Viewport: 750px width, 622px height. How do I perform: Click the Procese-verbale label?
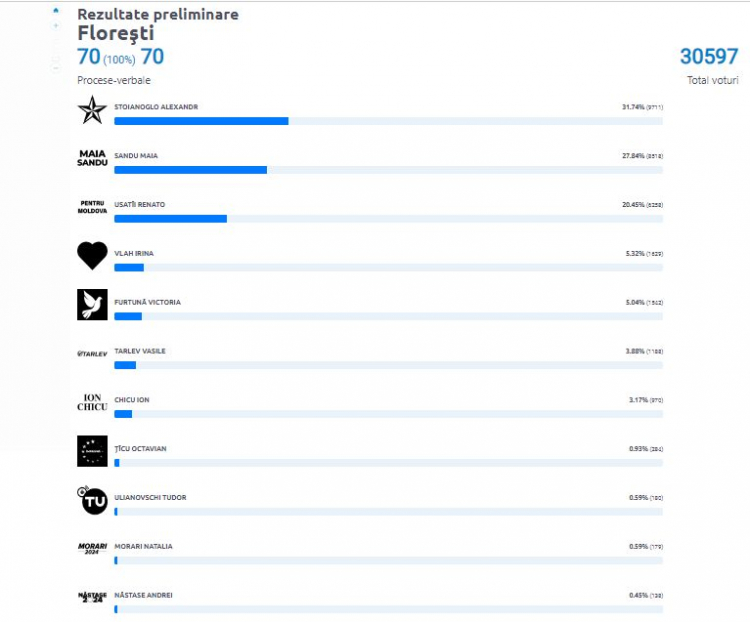tap(114, 80)
